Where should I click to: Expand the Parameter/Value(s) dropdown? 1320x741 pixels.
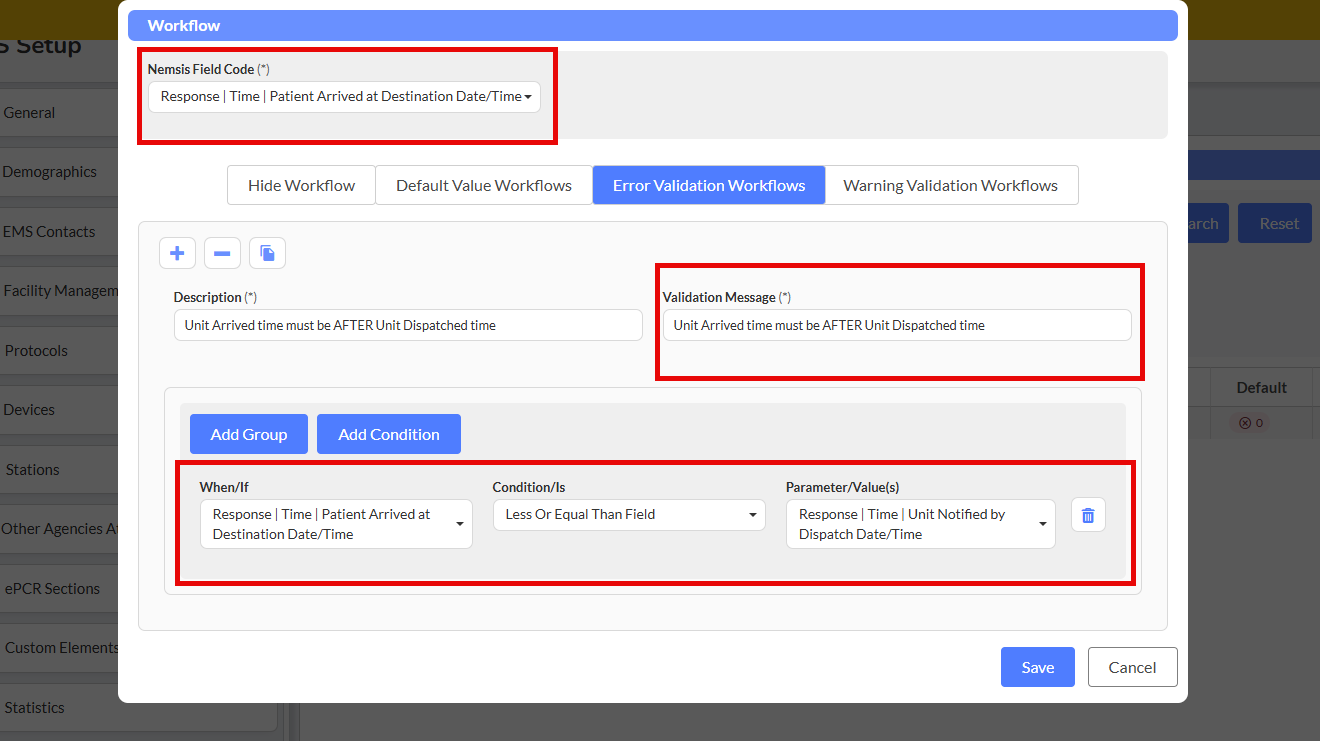pyautogui.click(x=920, y=524)
